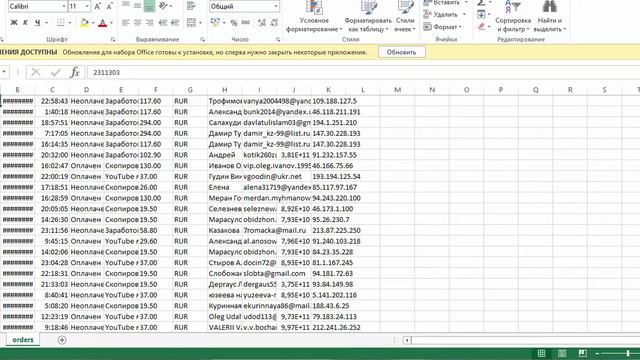Center text horizontally
This screenshot has height=360, width=640.
pyautogui.click(x=138, y=23)
